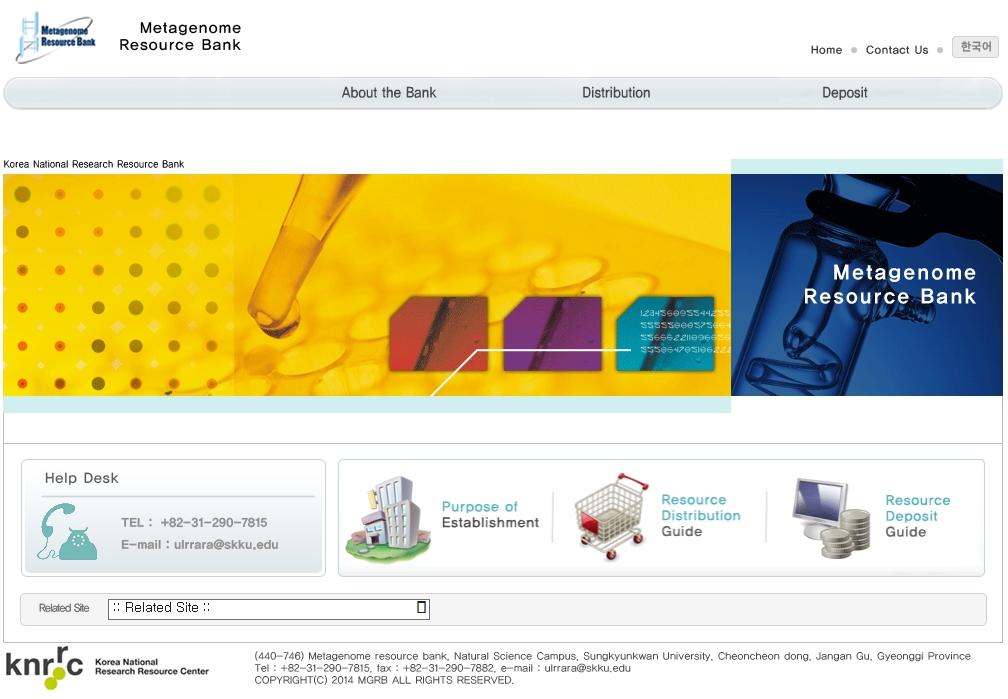Click the shopping cart Distribution Guide icon
Image resolution: width=1008 pixels, height=699 pixels.
click(611, 516)
